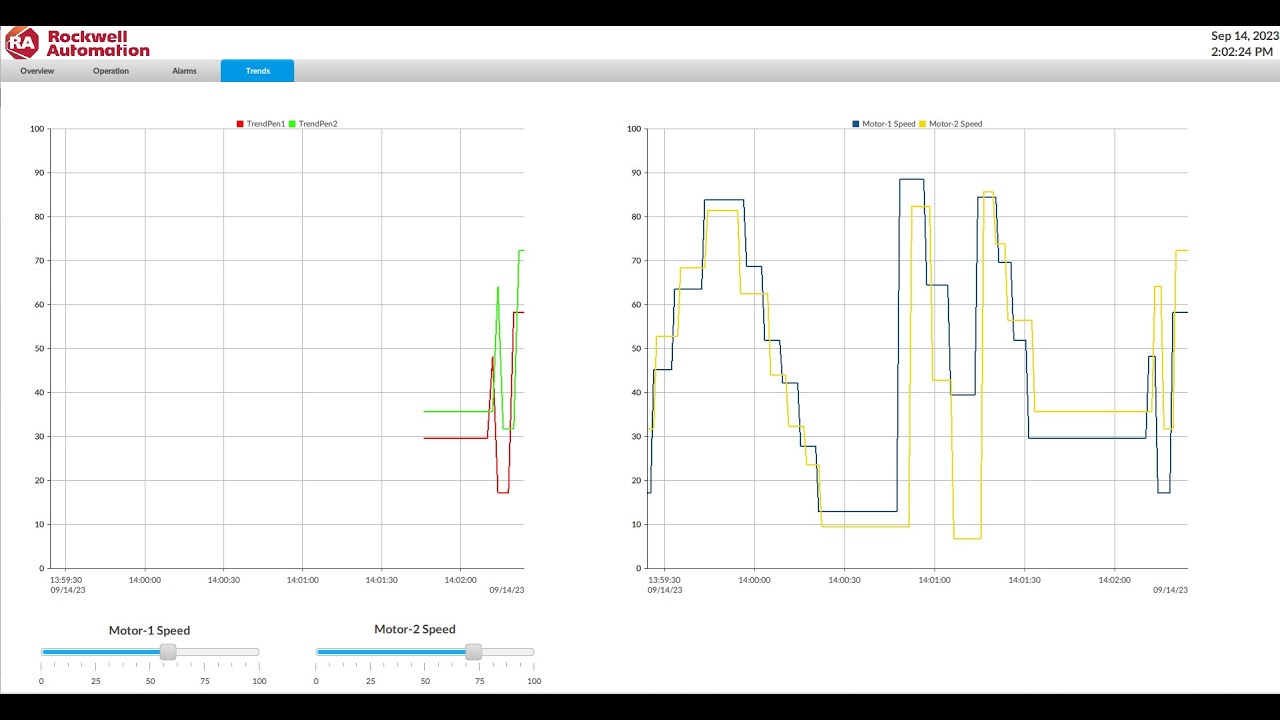Click the Rockwell Automation logo
Viewport: 1280px width, 720px height.
click(78, 43)
